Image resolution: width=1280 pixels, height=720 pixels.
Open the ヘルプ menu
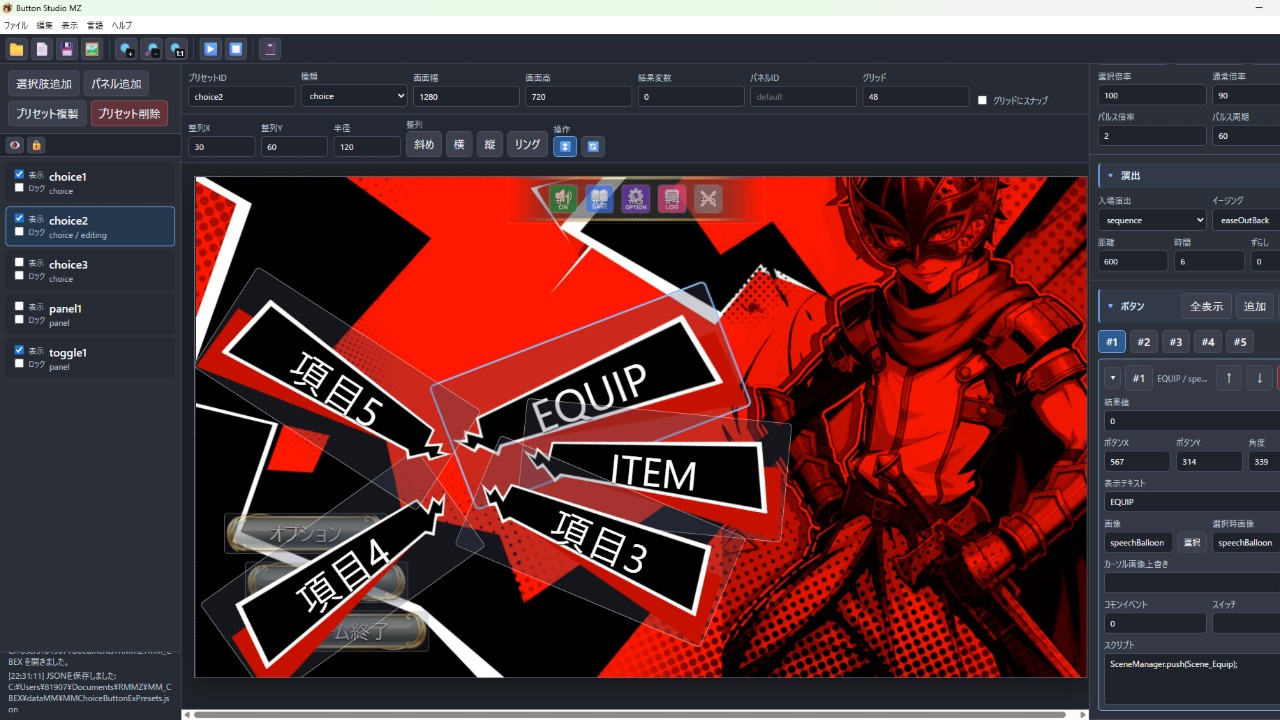click(x=121, y=25)
